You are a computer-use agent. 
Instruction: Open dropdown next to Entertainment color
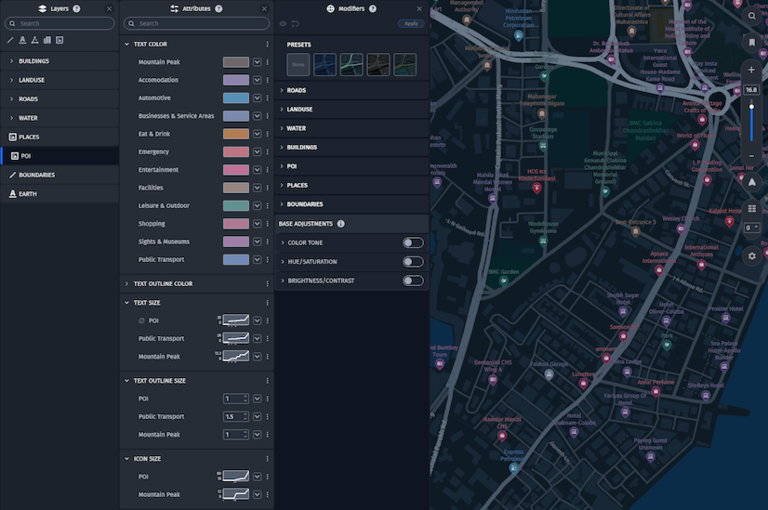pyautogui.click(x=257, y=170)
